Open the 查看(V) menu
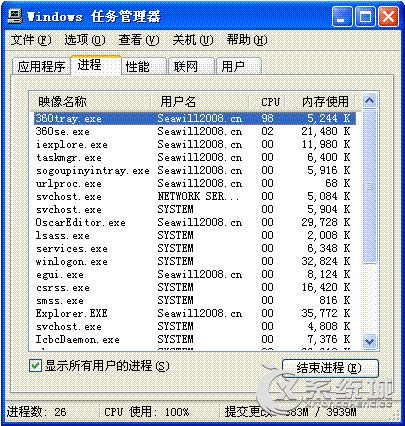405x426 pixels. point(139,40)
